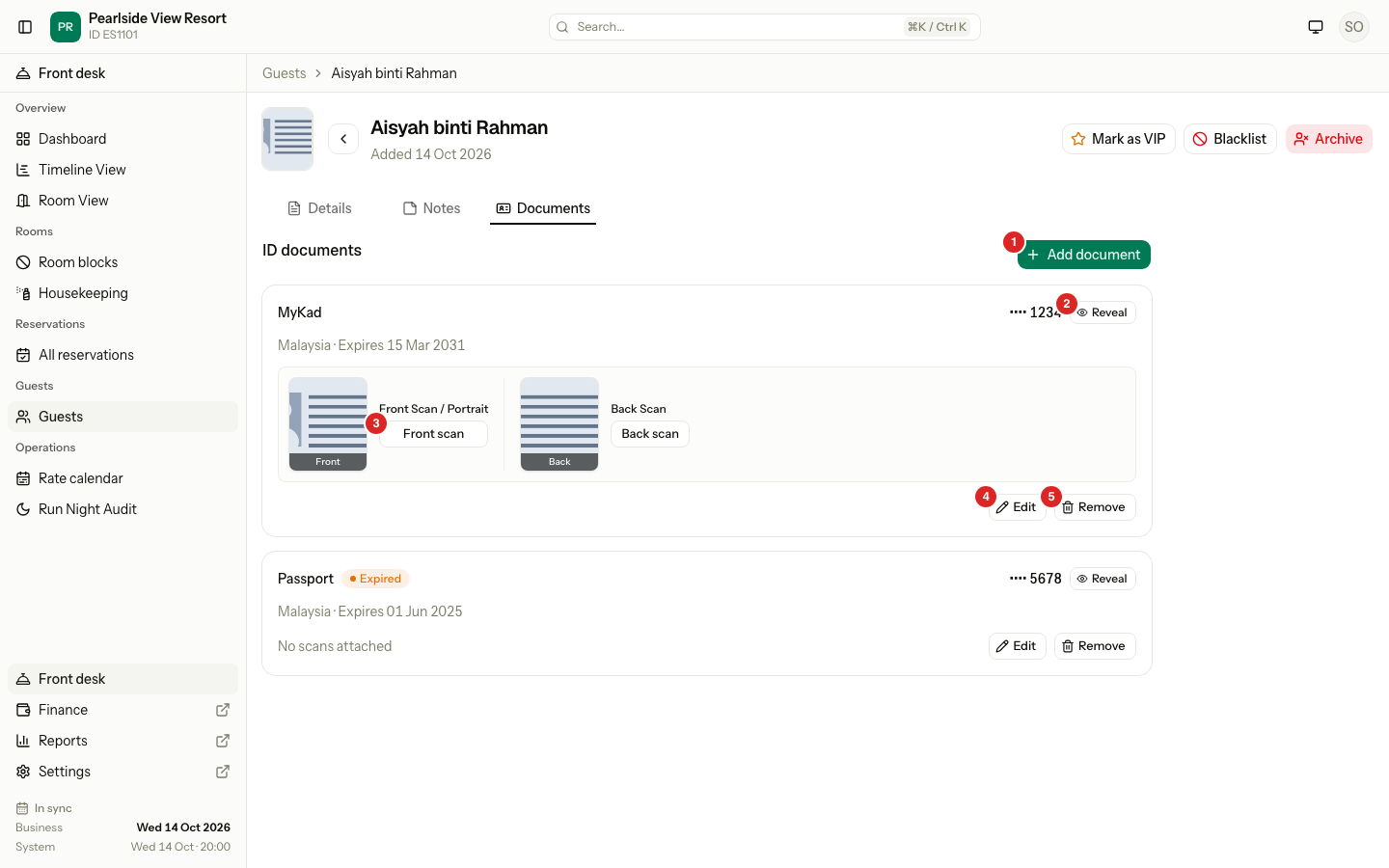Click the Front scan button
Screen dimensions: 1389x868
pos(433,434)
